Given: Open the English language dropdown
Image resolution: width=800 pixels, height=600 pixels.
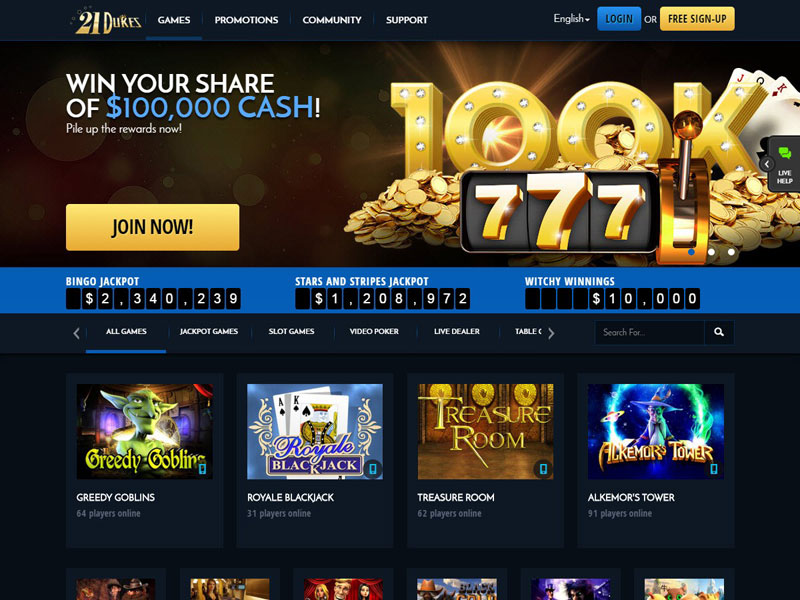Looking at the screenshot, I should tap(571, 19).
